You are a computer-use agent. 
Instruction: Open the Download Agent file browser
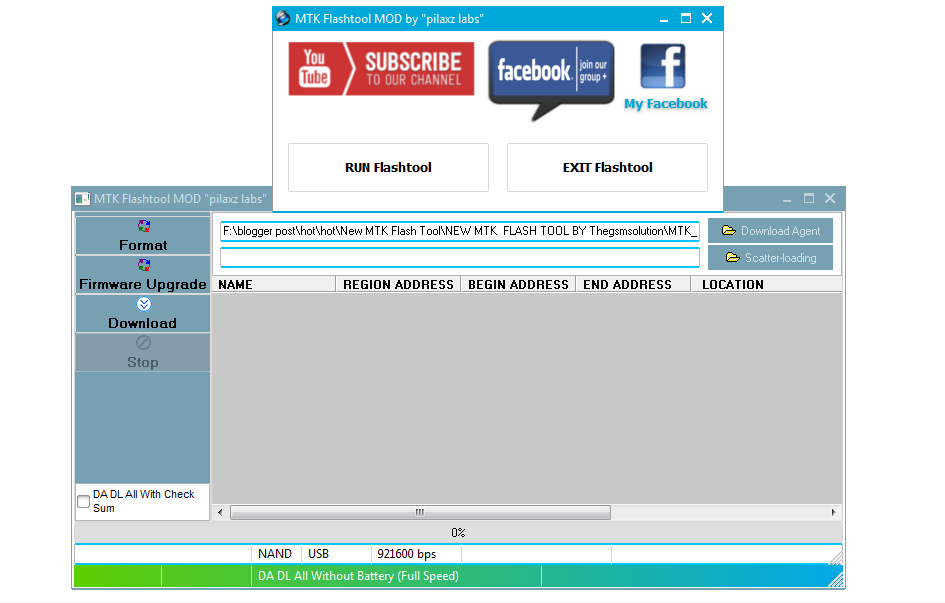click(x=770, y=231)
